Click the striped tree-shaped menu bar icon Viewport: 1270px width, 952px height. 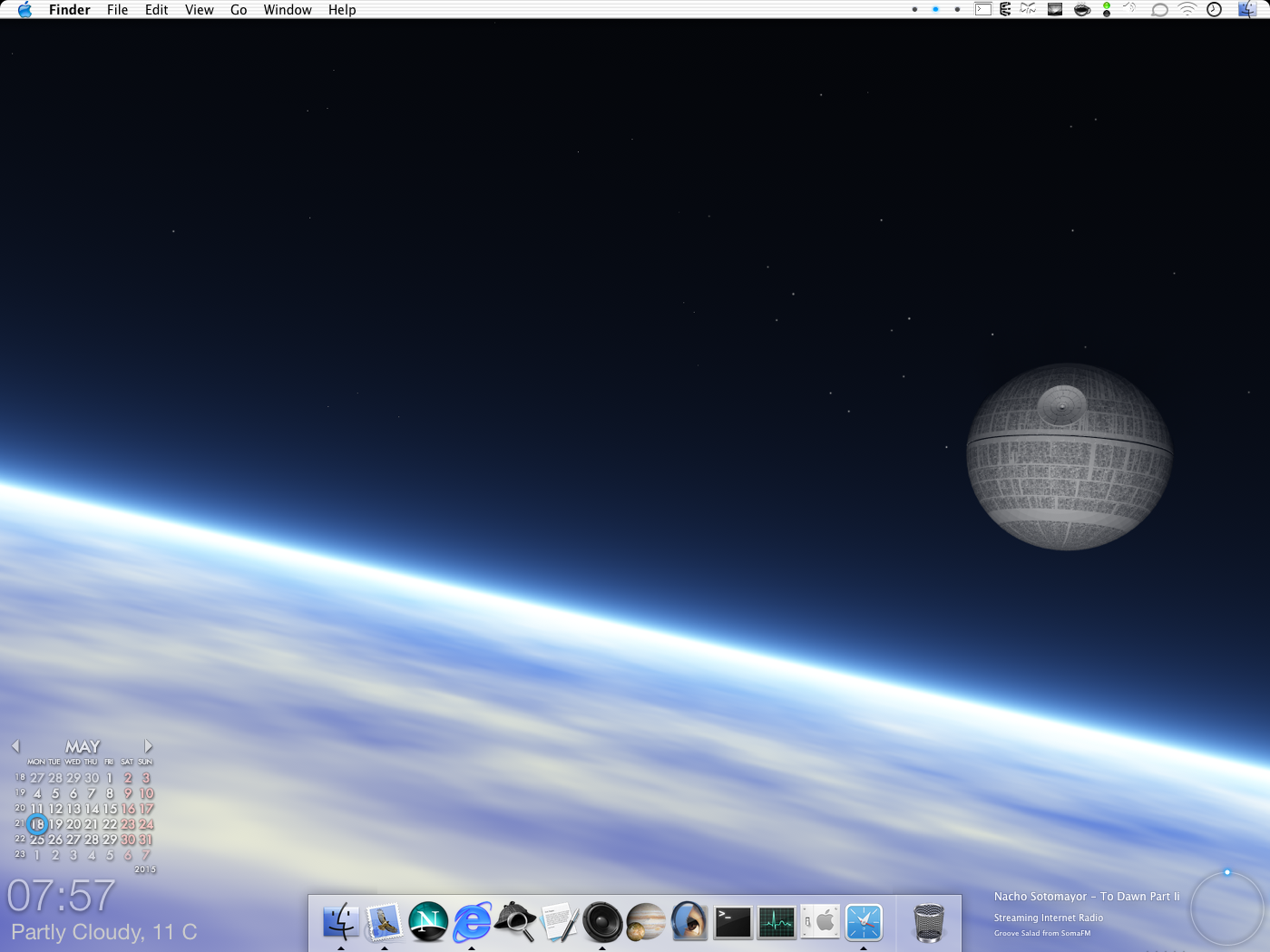coord(1005,10)
